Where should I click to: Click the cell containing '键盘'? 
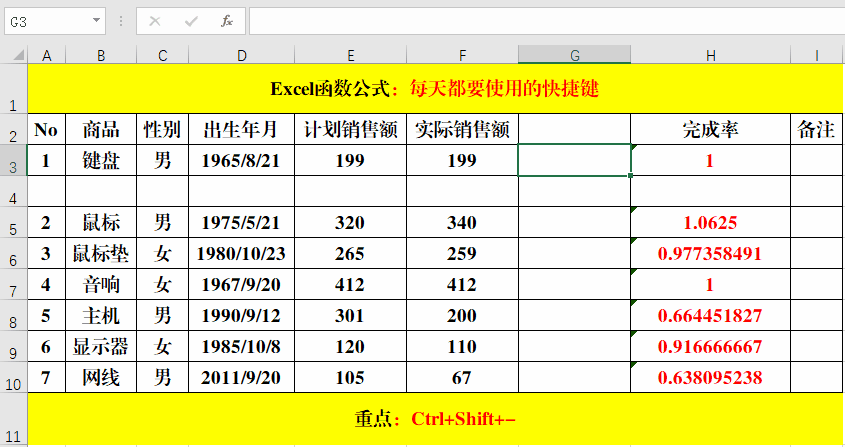[x=101, y=160]
